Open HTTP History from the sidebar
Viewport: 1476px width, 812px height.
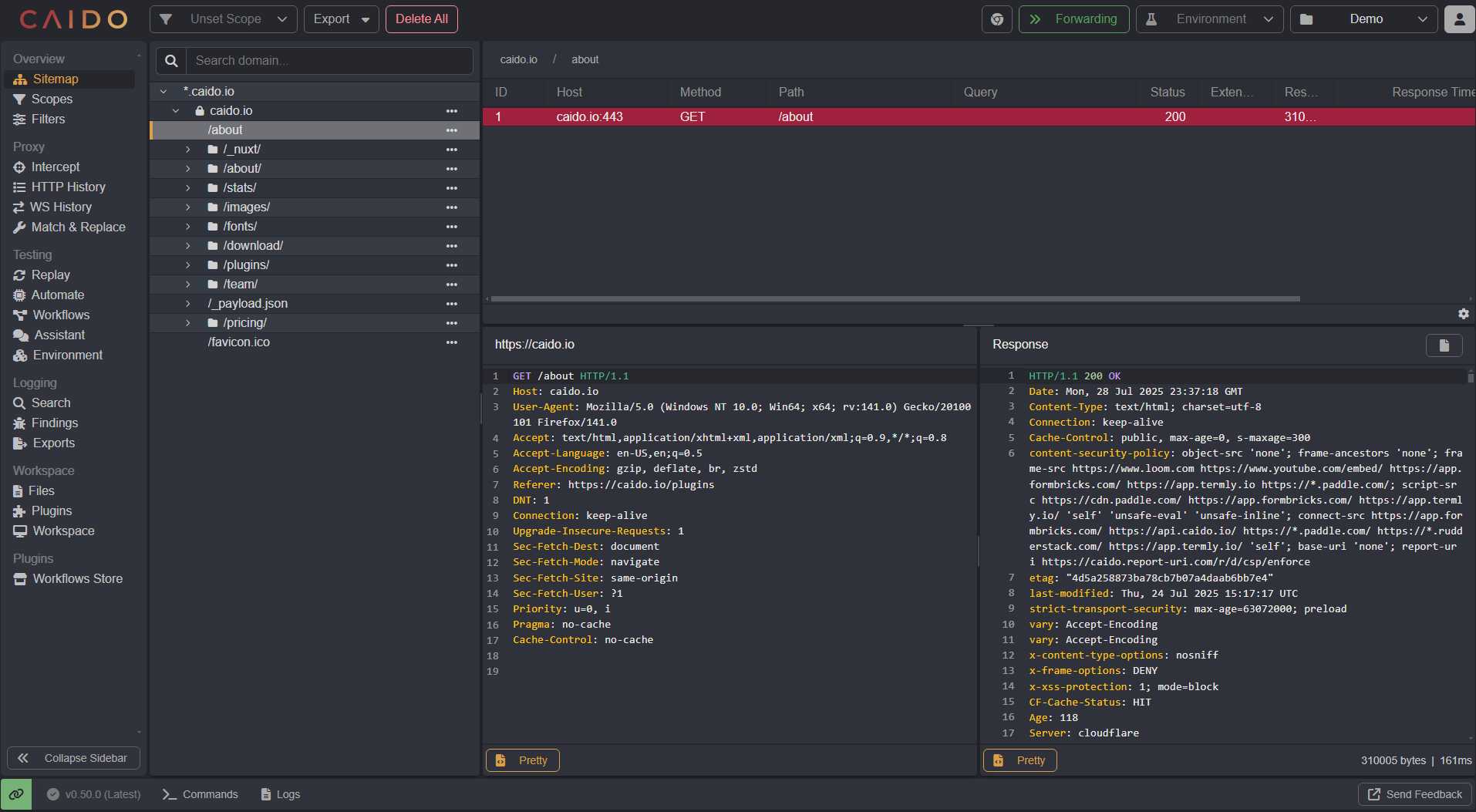tap(66, 187)
